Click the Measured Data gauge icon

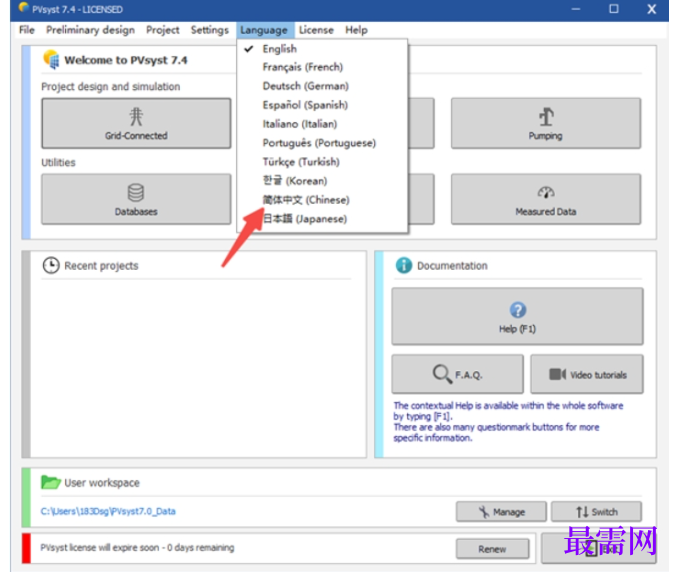[x=546, y=193]
